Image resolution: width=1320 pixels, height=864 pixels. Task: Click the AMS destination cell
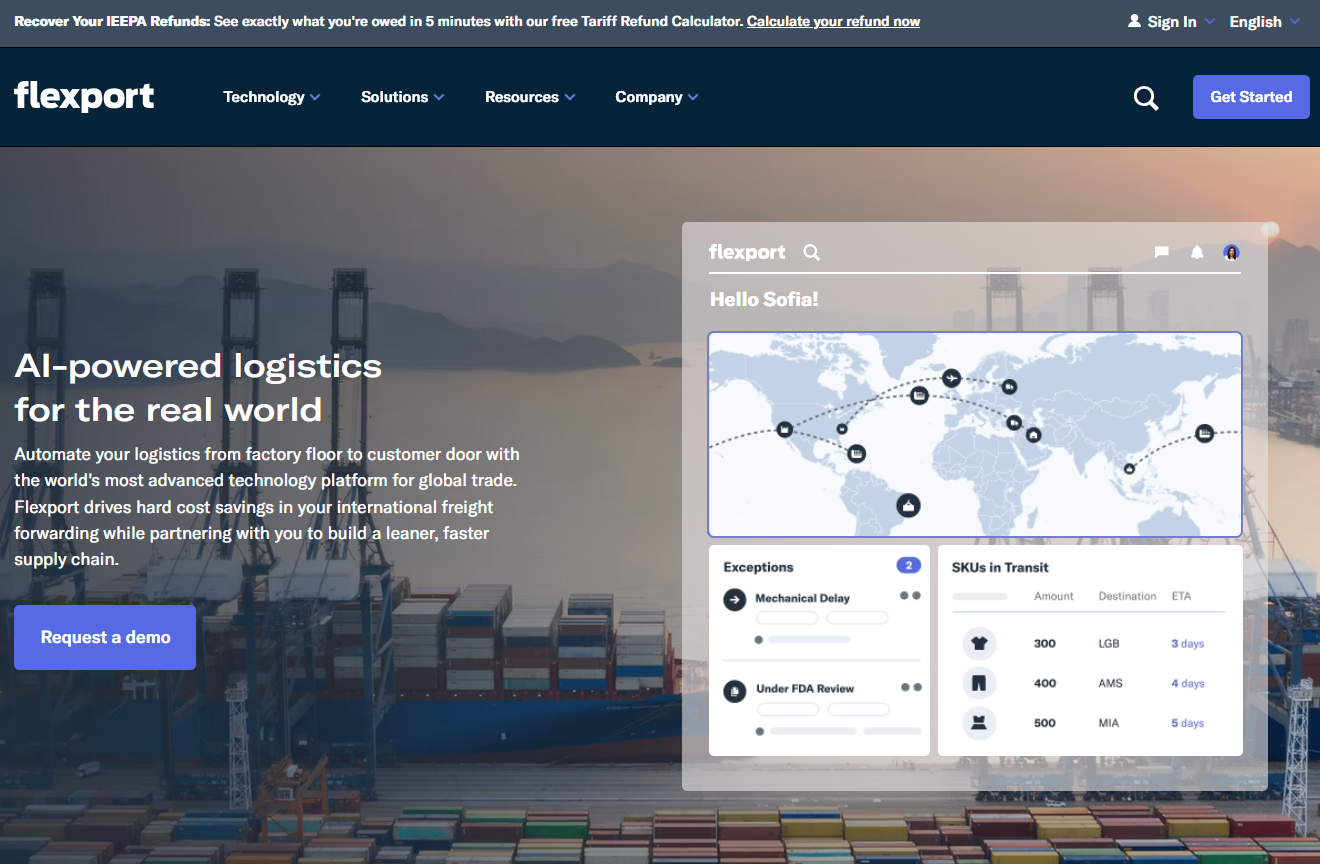(x=1110, y=683)
